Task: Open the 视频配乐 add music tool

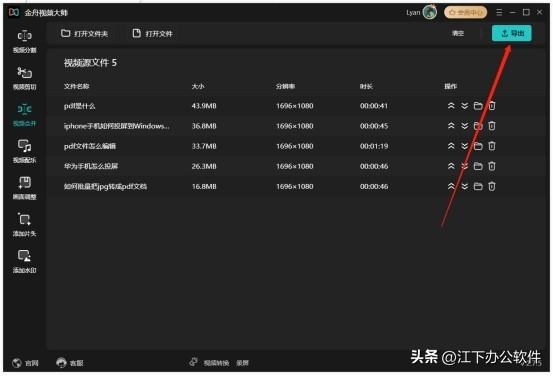Action: tap(24, 152)
